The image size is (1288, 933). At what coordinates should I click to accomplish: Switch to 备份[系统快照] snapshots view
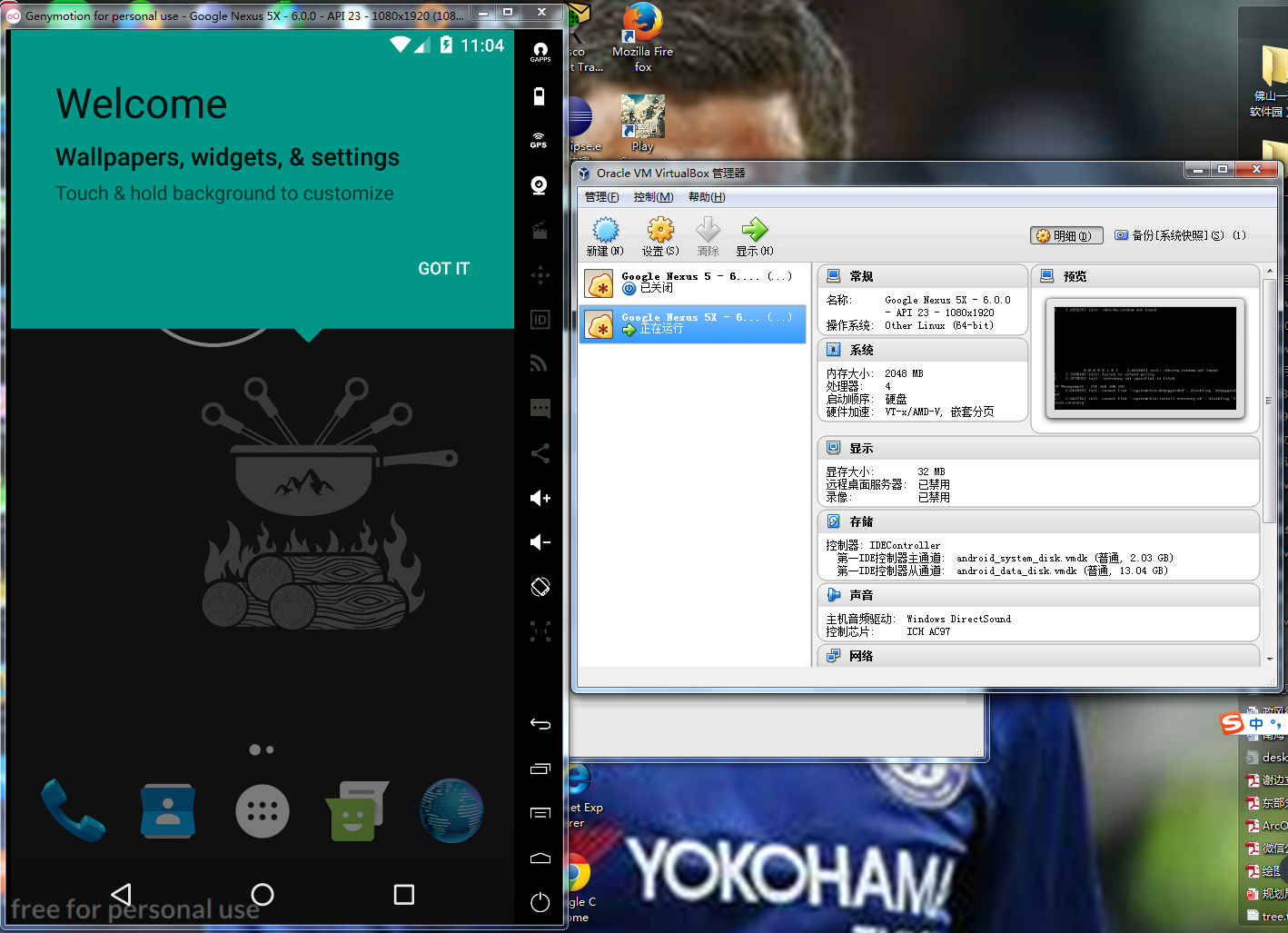point(1180,235)
